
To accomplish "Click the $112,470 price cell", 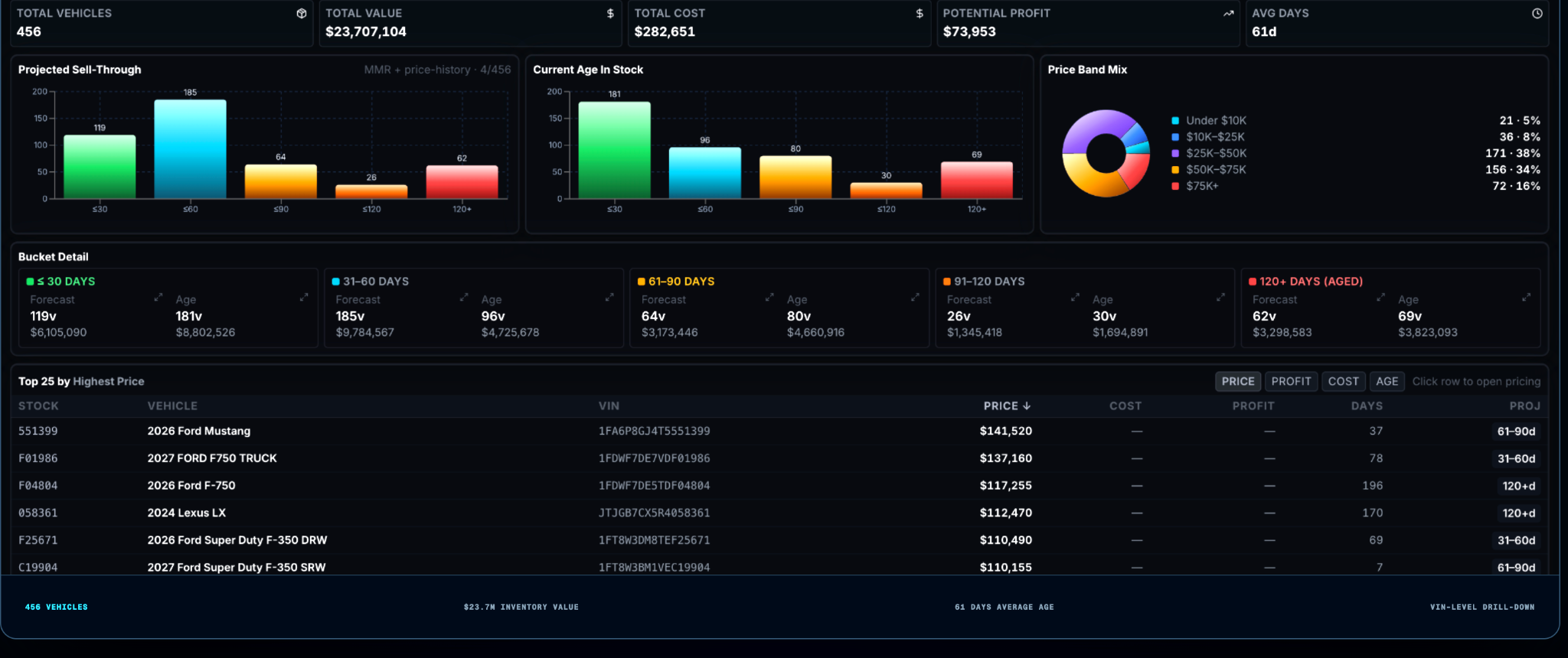I will pyautogui.click(x=1005, y=513).
